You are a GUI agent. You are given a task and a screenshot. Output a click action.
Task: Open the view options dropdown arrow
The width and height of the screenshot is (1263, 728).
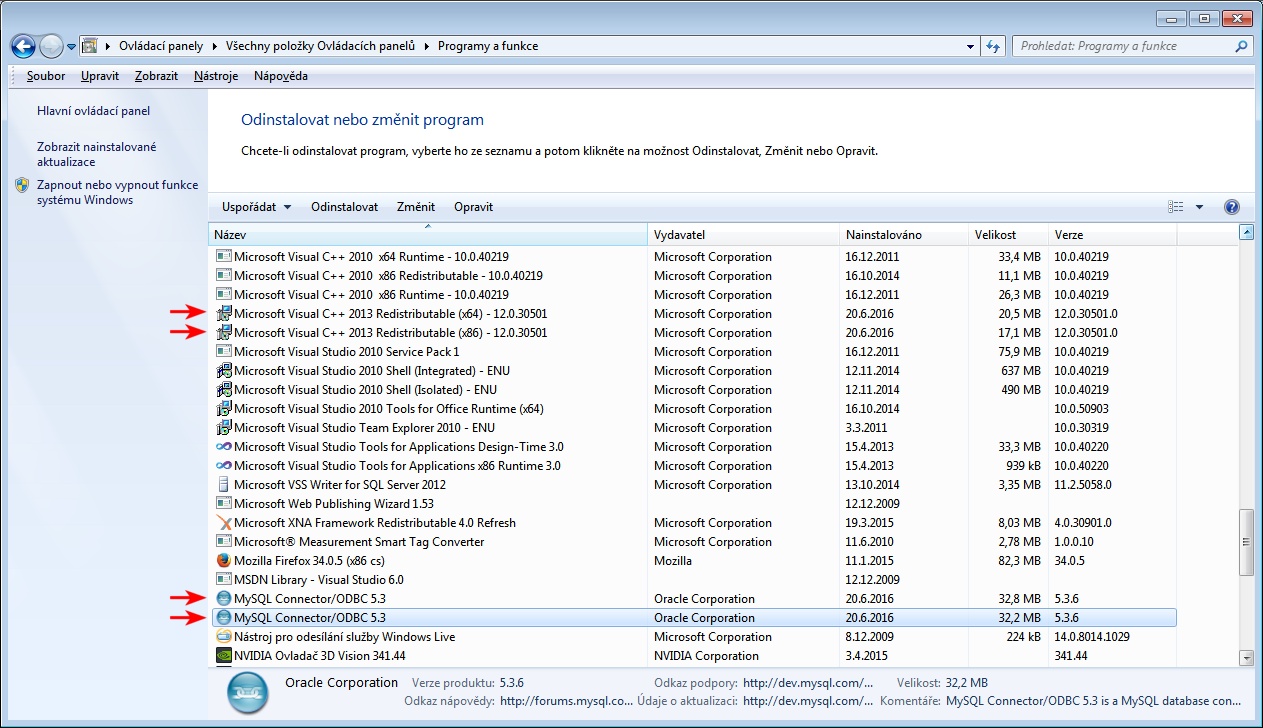click(x=1200, y=207)
